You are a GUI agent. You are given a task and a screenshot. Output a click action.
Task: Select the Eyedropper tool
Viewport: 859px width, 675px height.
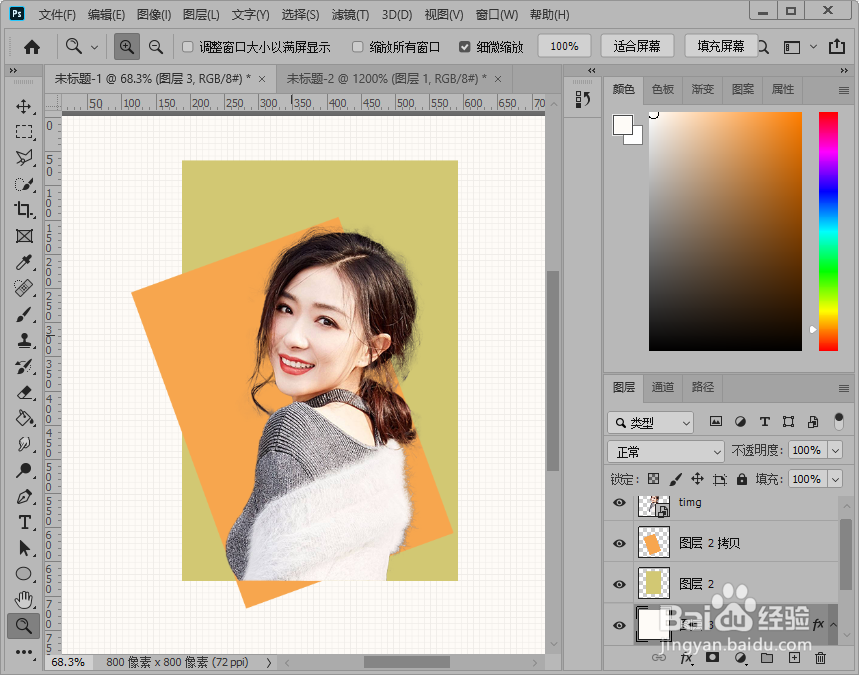tap(24, 262)
